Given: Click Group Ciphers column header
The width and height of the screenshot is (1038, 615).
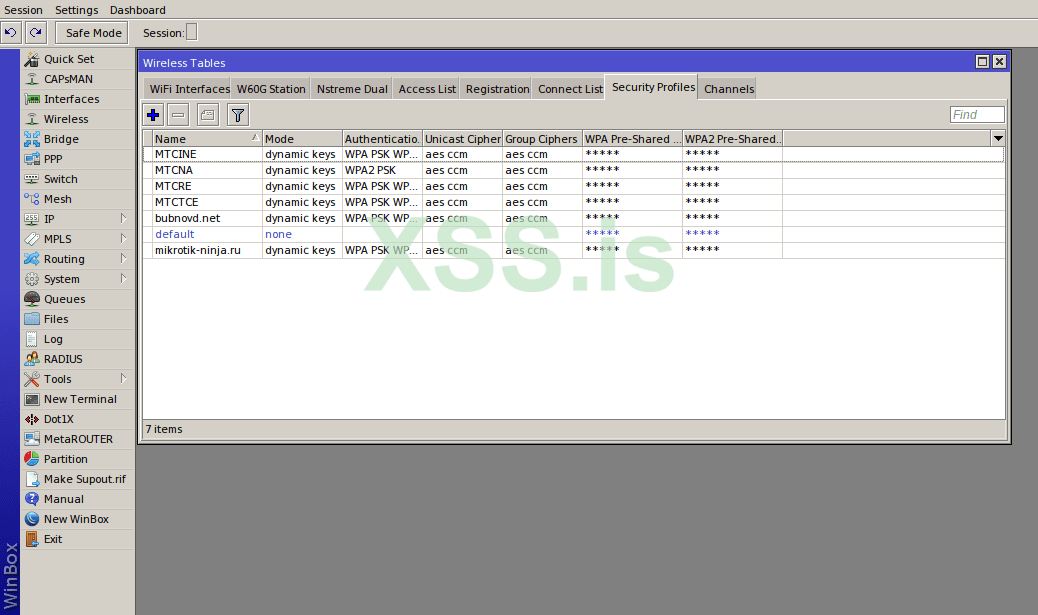Looking at the screenshot, I should point(542,138).
